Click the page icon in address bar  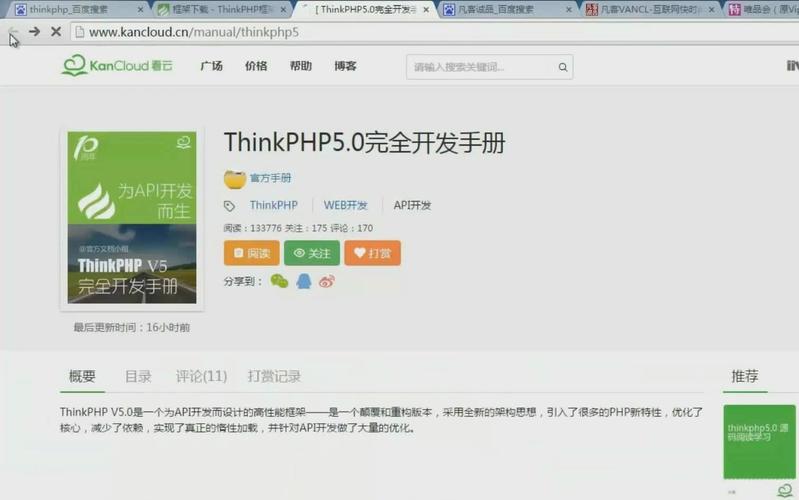(x=79, y=32)
